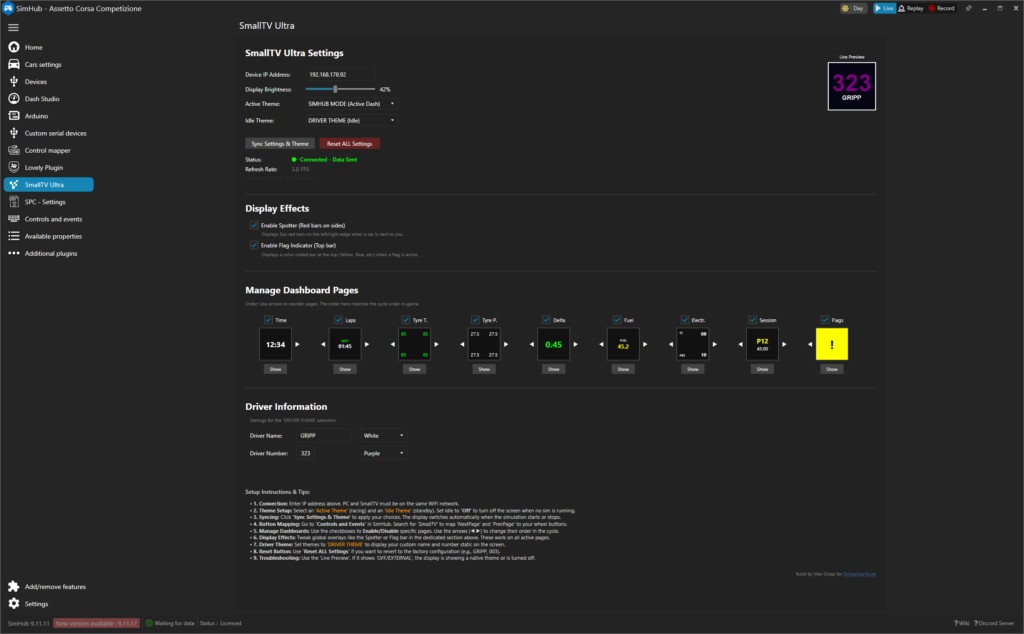The image size is (1024, 634).
Task: Uncheck the Tyre P. page checkbox
Action: pyautogui.click(x=475, y=320)
